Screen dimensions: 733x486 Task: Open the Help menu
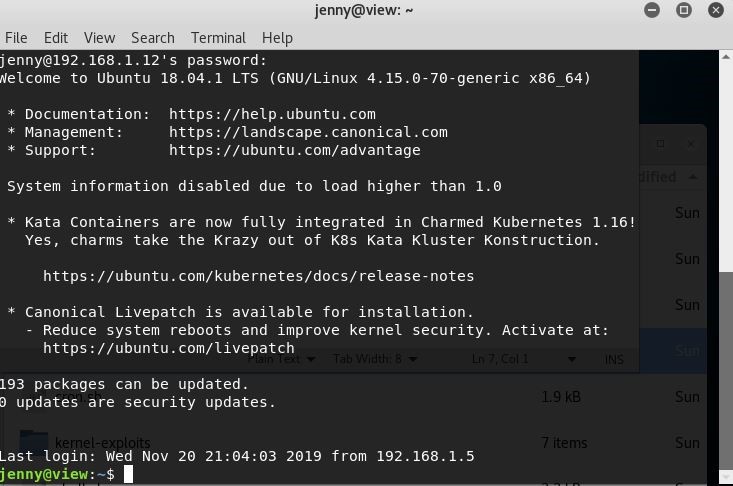(x=277, y=38)
